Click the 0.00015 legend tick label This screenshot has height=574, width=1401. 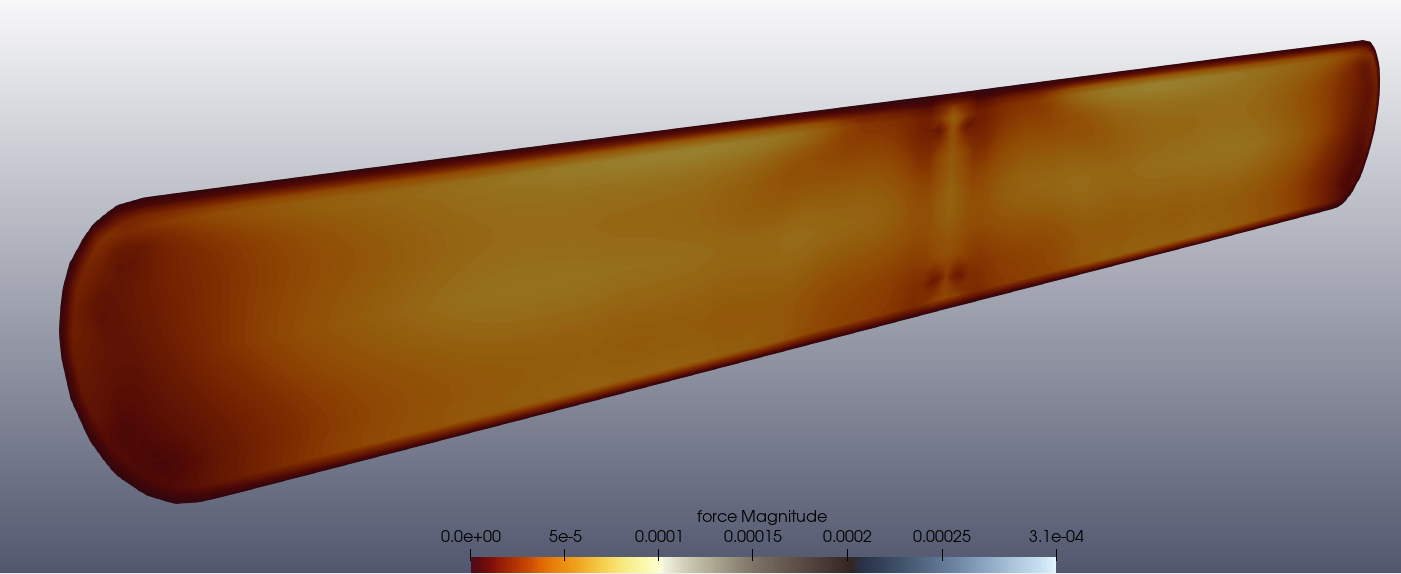coord(753,537)
